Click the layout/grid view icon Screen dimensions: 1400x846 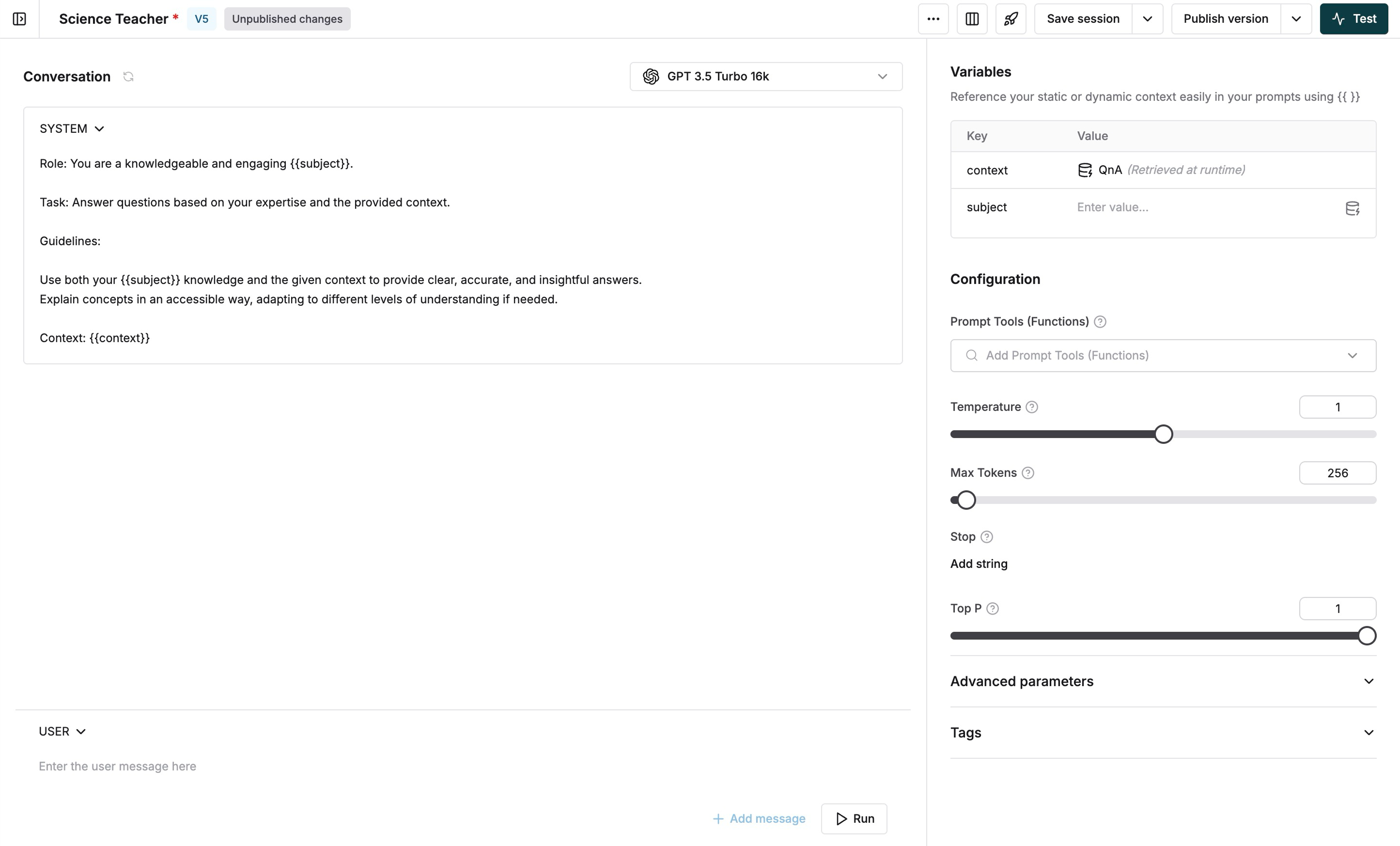pyautogui.click(x=972, y=18)
